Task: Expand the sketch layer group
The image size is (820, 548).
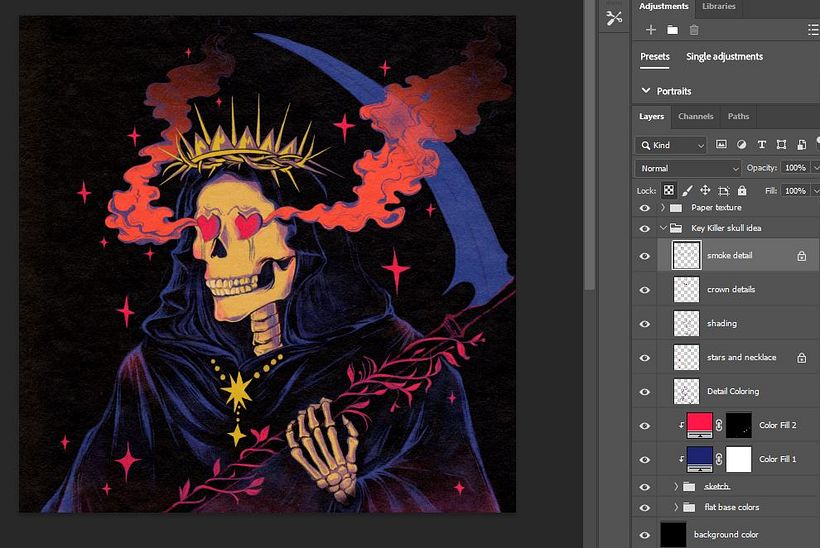Action: (x=675, y=486)
